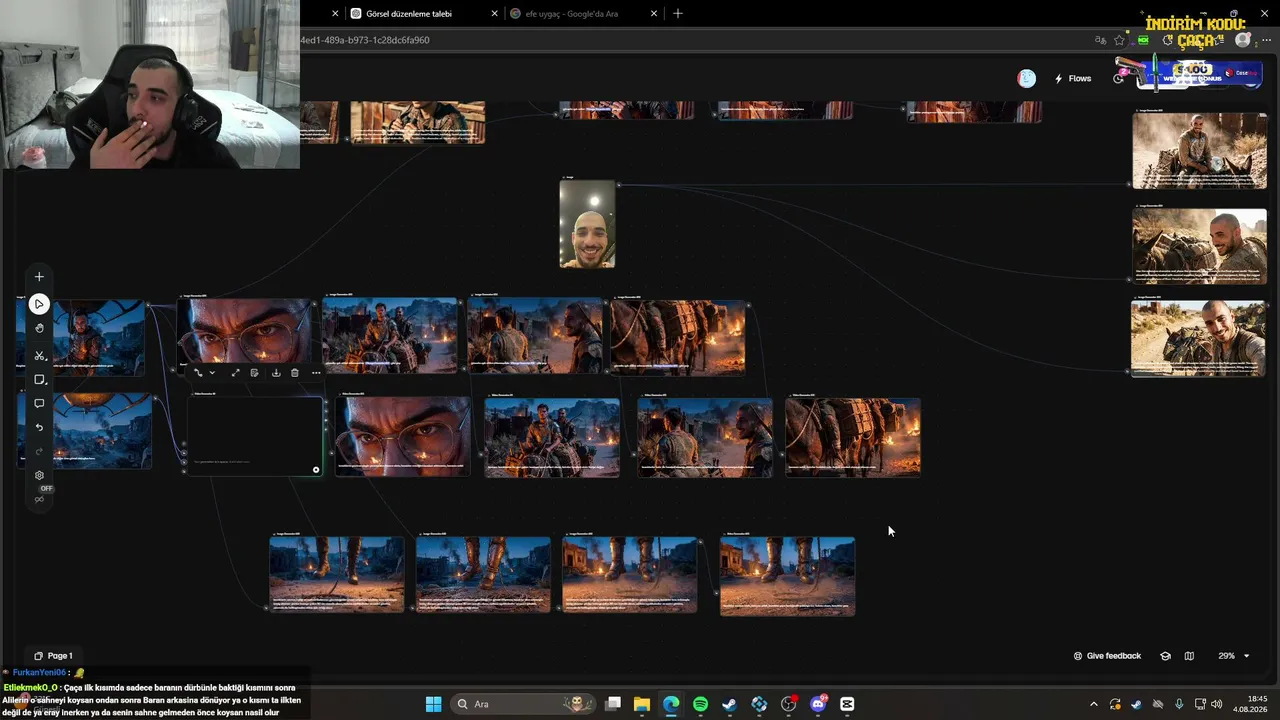
Task: Expand the connection type dropdown arrow
Action: pos(212,373)
